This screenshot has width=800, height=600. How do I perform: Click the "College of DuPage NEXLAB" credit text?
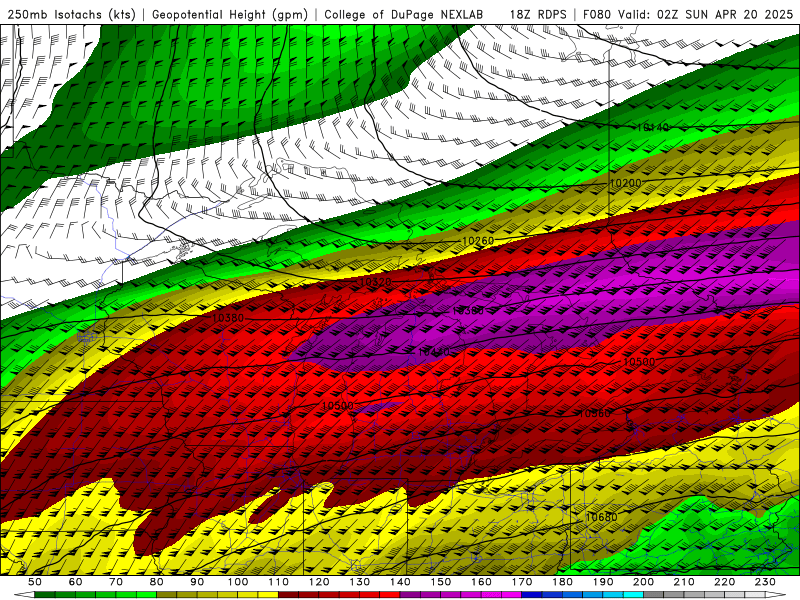tap(404, 14)
